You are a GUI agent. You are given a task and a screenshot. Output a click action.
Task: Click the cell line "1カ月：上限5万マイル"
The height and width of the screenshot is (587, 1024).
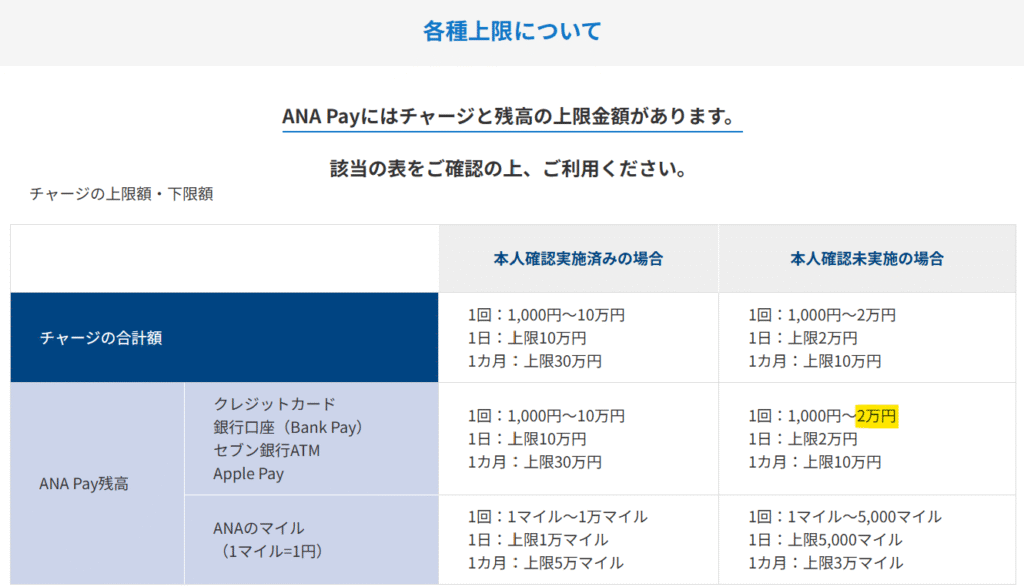(545, 563)
